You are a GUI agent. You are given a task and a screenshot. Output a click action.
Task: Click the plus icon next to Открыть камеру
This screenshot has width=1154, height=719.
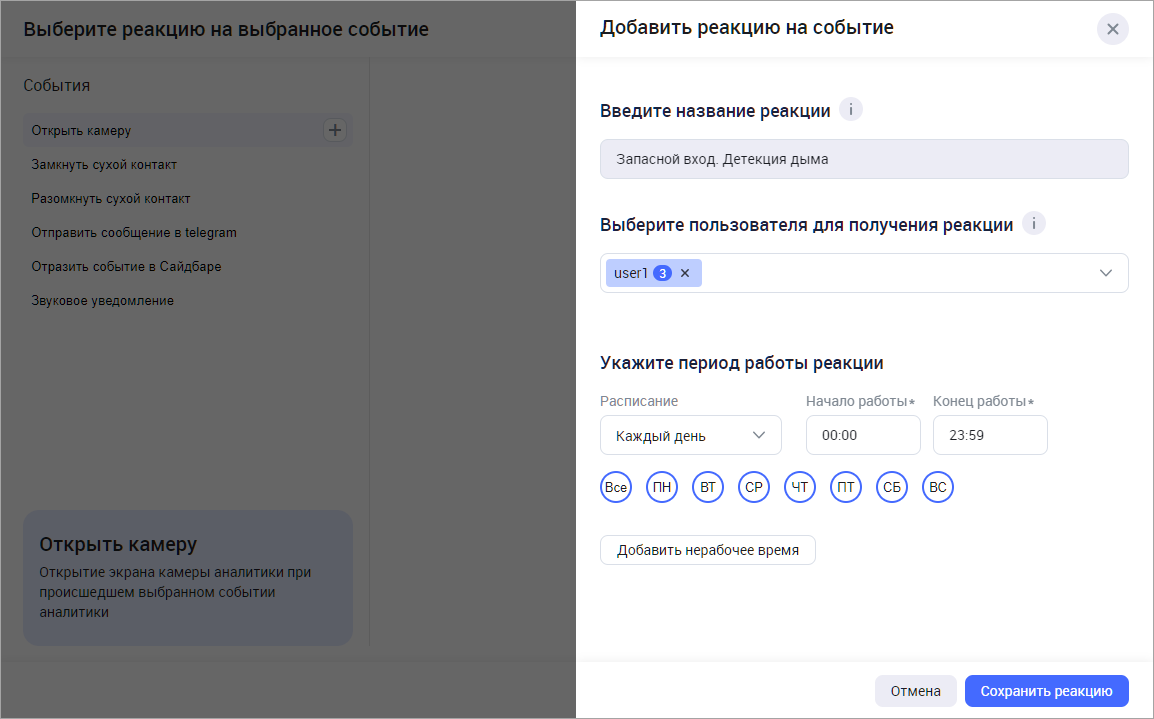coord(335,130)
